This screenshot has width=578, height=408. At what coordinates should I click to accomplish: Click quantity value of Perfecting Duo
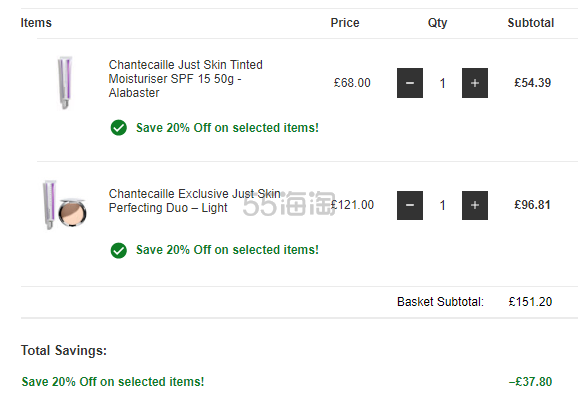click(x=442, y=205)
